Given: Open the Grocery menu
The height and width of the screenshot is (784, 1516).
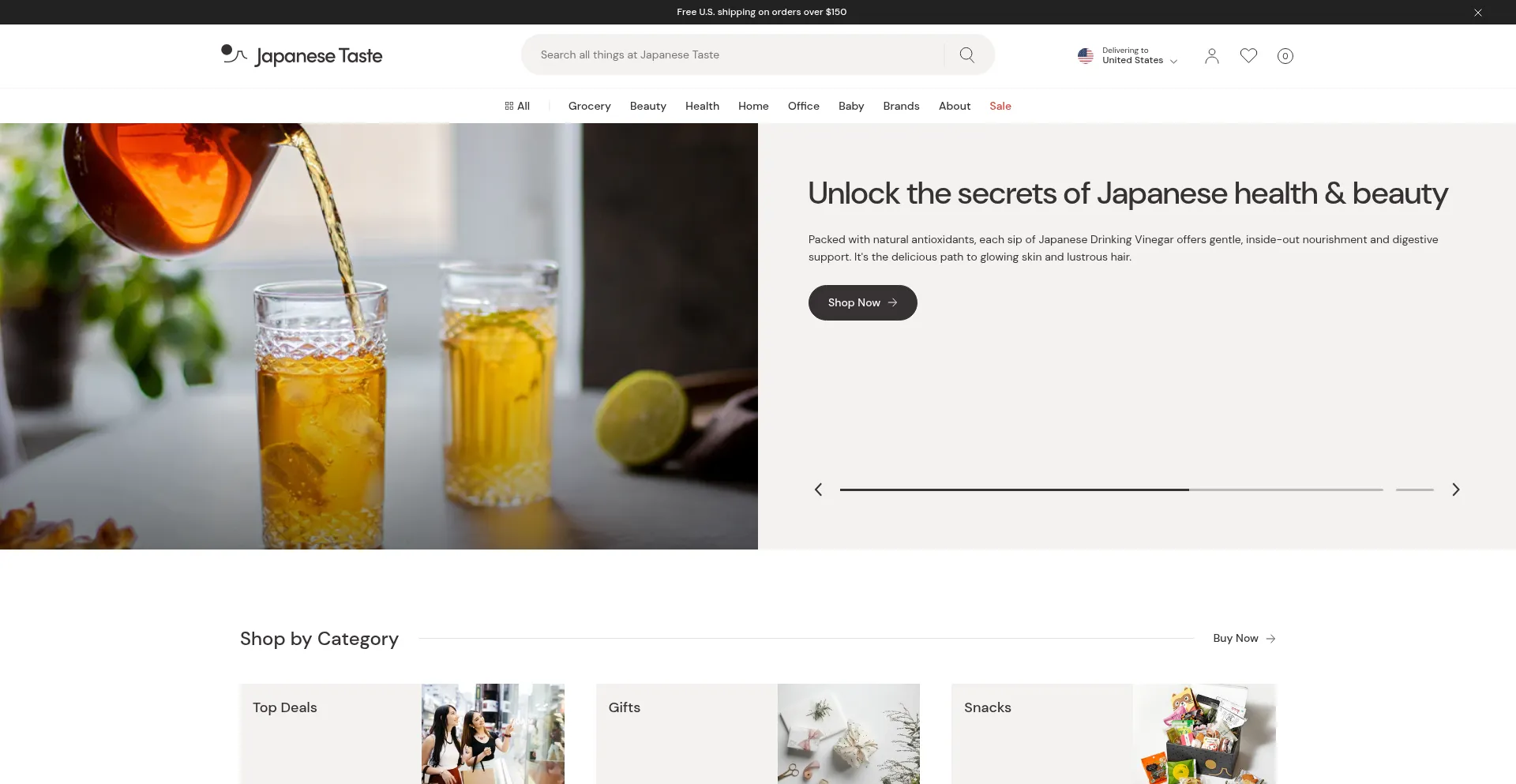Looking at the screenshot, I should [589, 106].
